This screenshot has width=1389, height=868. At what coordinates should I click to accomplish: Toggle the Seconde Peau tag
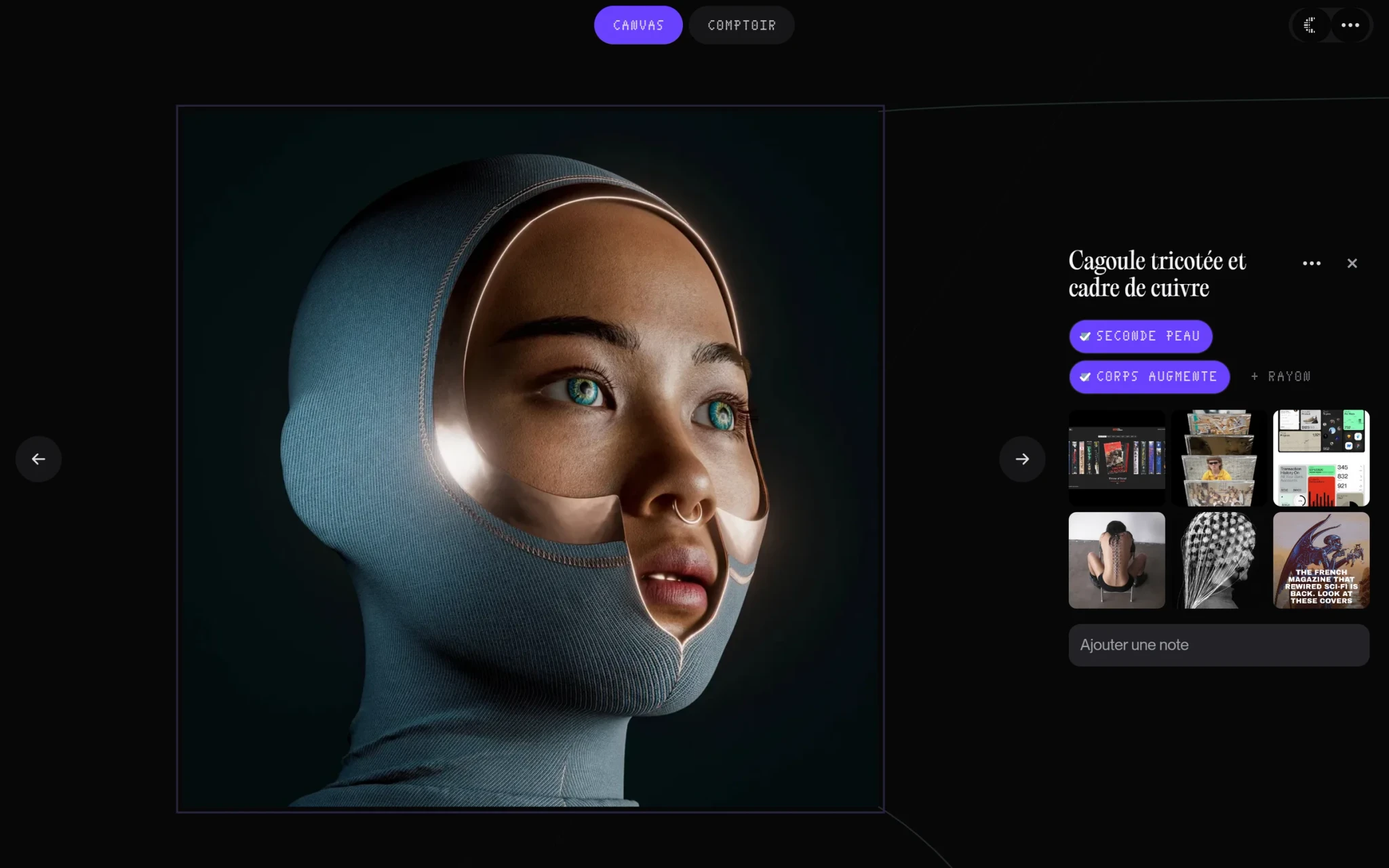point(1141,336)
